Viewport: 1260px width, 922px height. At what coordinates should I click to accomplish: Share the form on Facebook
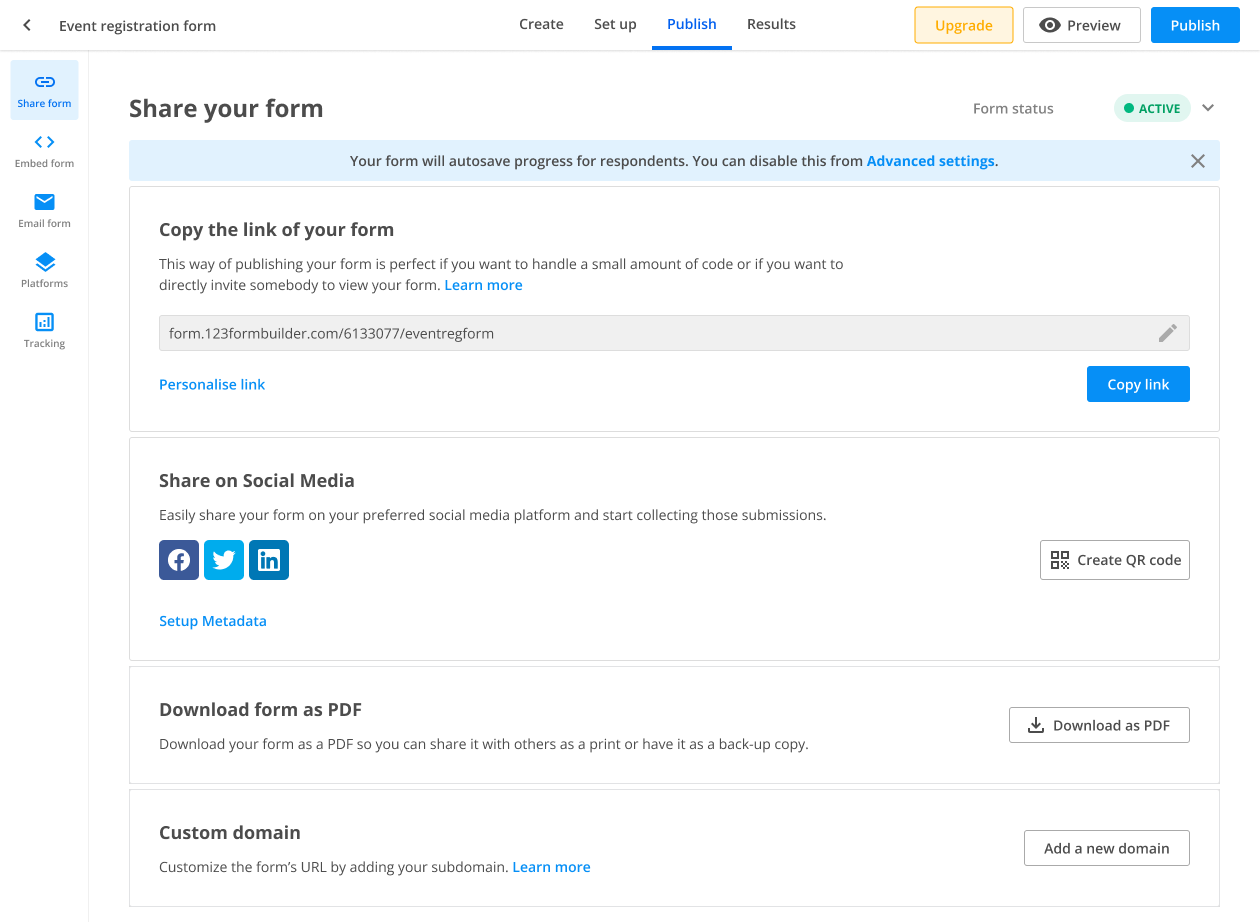coord(178,560)
